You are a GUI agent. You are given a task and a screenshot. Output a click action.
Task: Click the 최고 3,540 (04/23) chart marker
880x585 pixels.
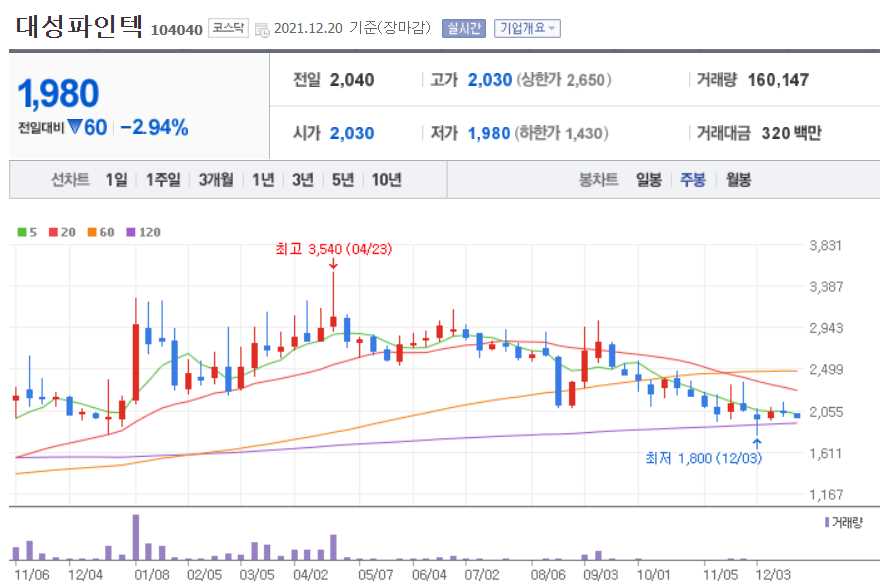tap(333, 249)
